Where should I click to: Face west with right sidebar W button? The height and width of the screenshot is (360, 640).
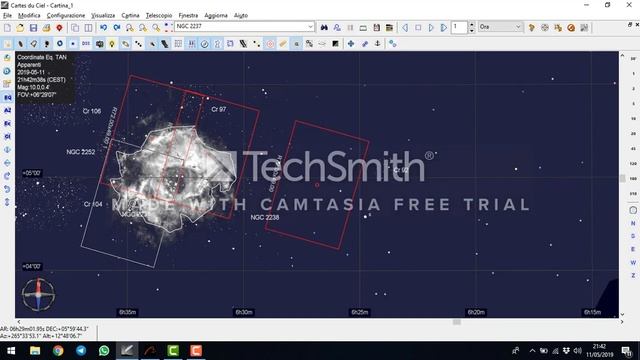click(633, 262)
